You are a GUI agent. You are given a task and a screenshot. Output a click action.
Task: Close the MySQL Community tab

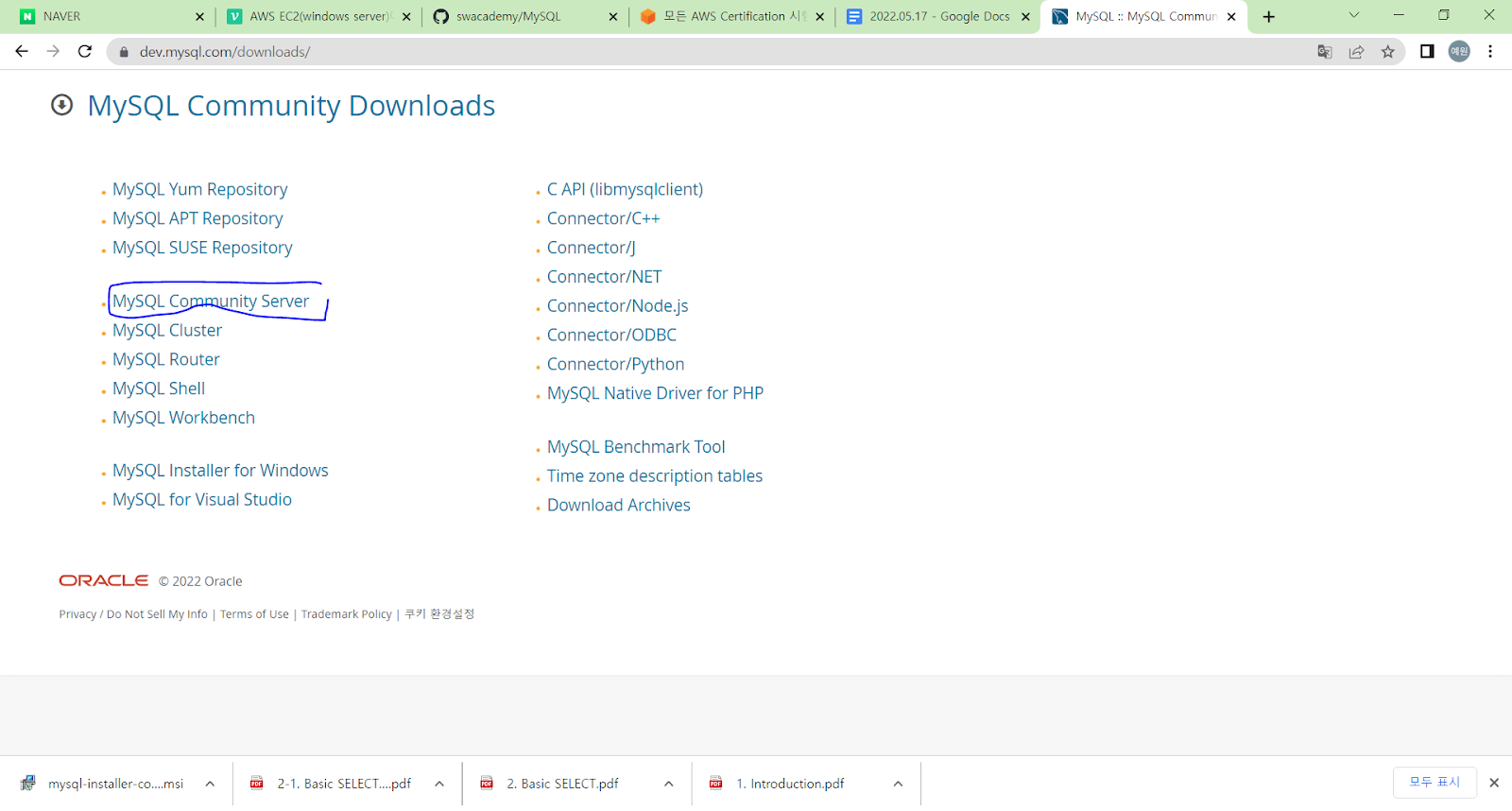[x=1231, y=16]
